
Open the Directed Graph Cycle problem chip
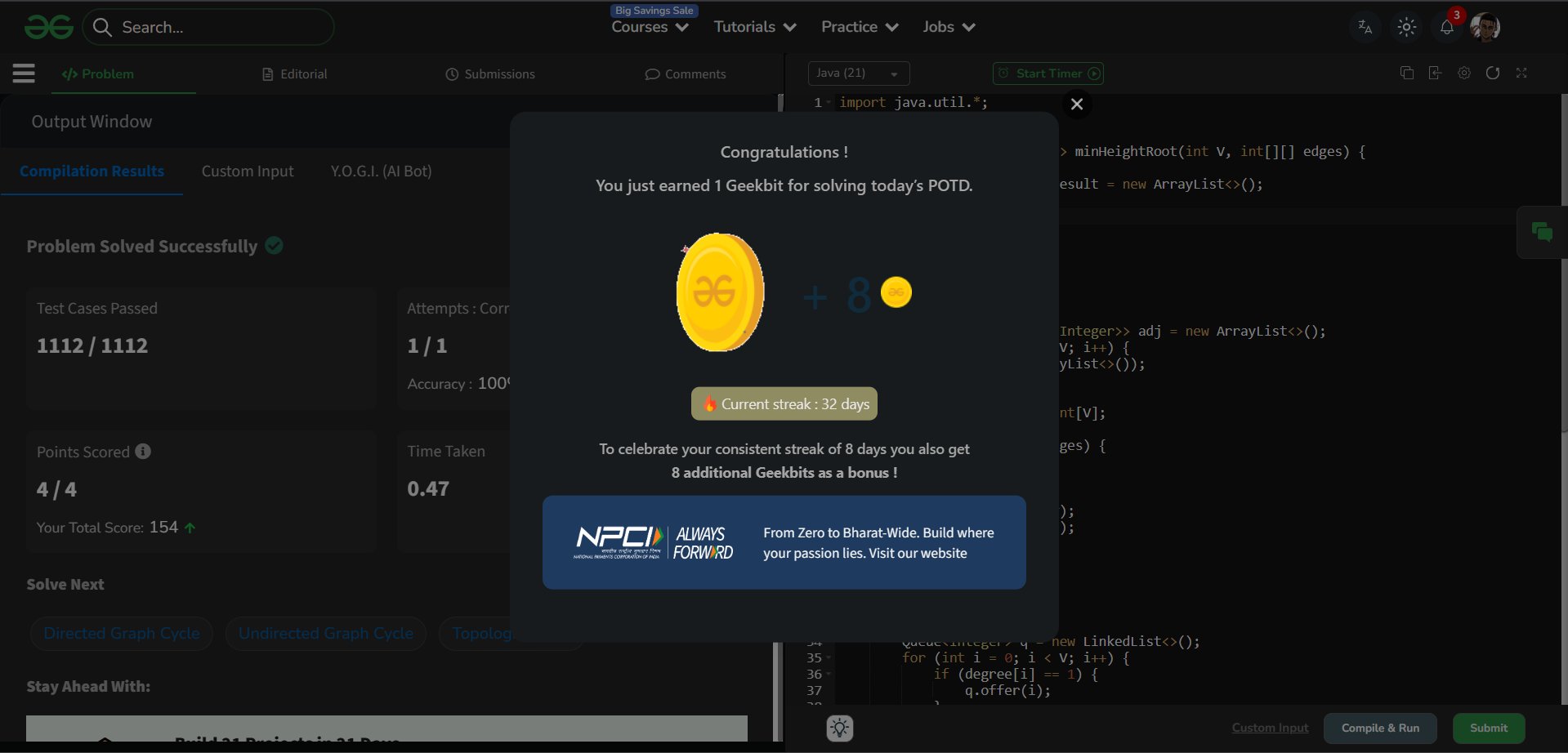[x=122, y=634]
